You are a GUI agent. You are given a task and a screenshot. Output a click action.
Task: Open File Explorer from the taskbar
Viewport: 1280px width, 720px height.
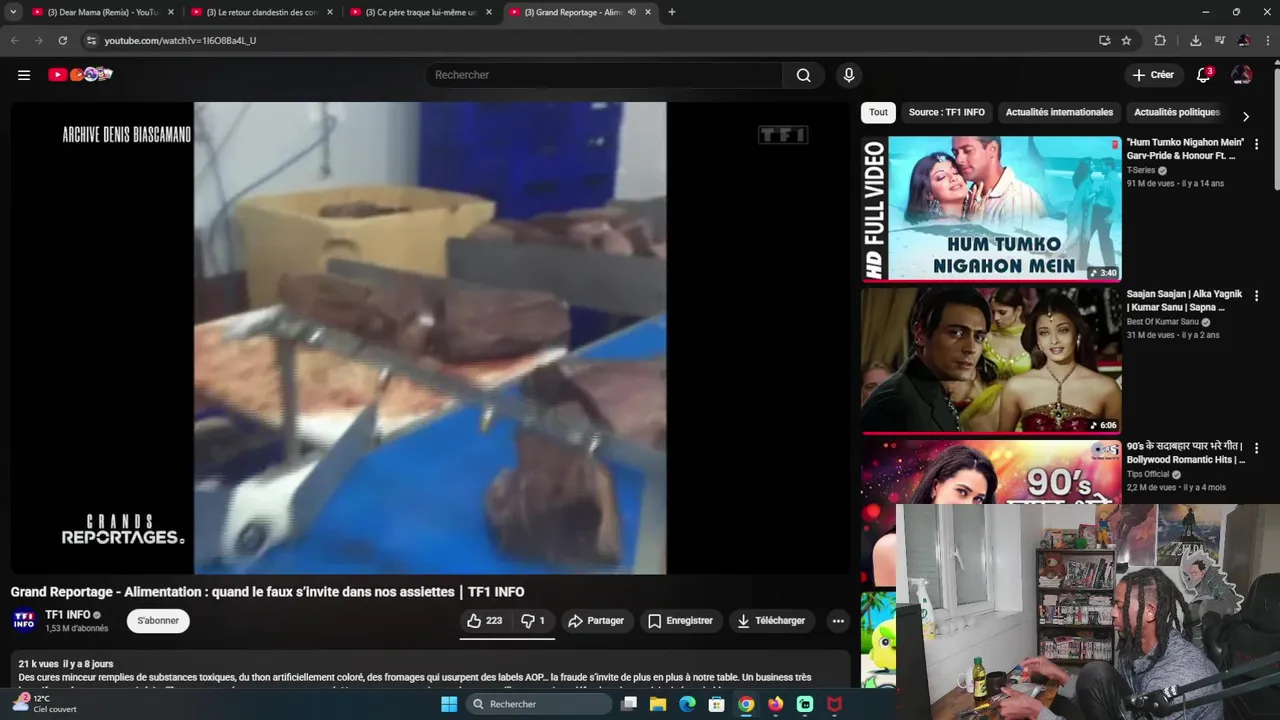click(x=658, y=704)
